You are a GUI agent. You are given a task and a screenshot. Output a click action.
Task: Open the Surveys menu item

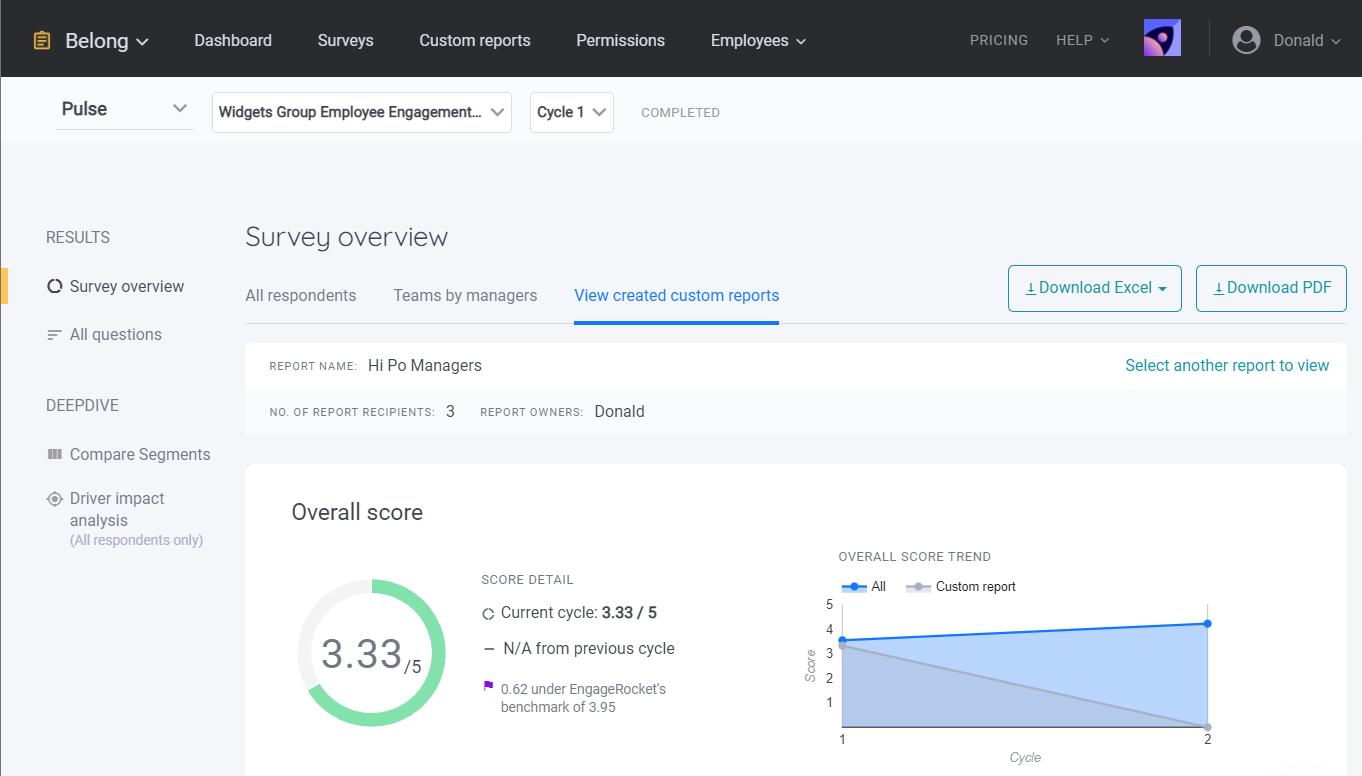point(346,41)
